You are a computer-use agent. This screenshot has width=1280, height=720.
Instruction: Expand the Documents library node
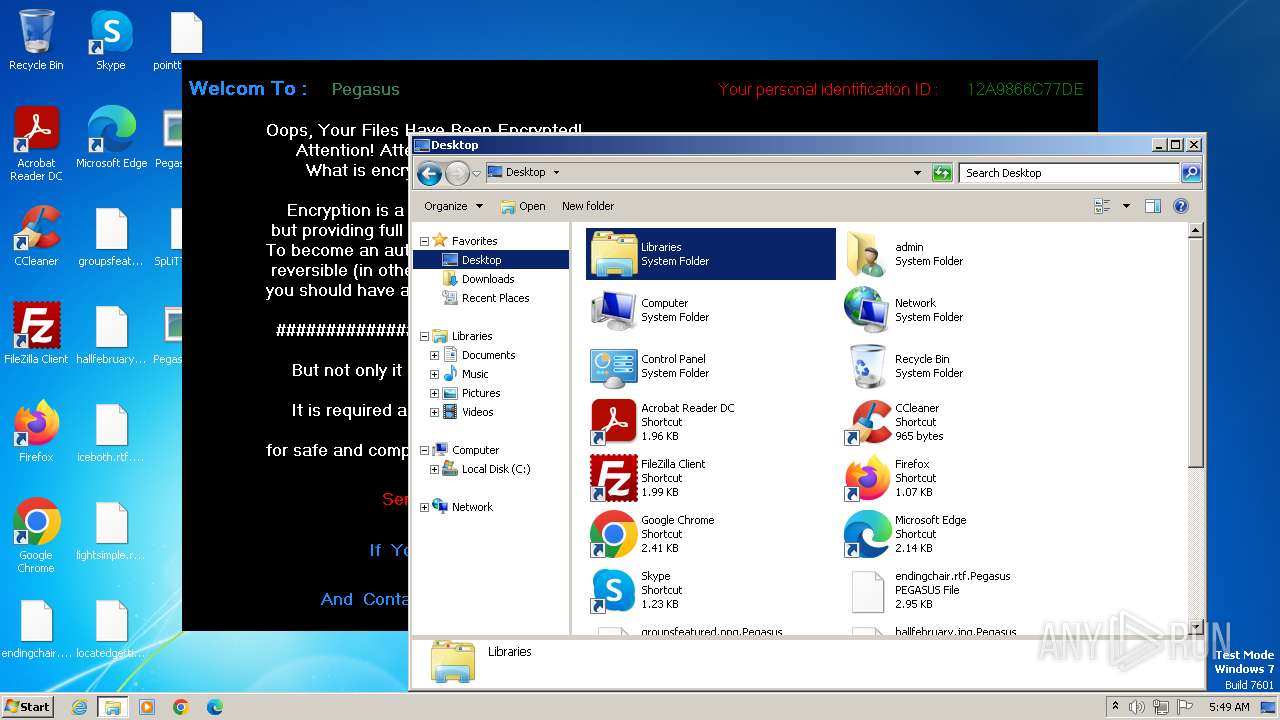click(434, 355)
